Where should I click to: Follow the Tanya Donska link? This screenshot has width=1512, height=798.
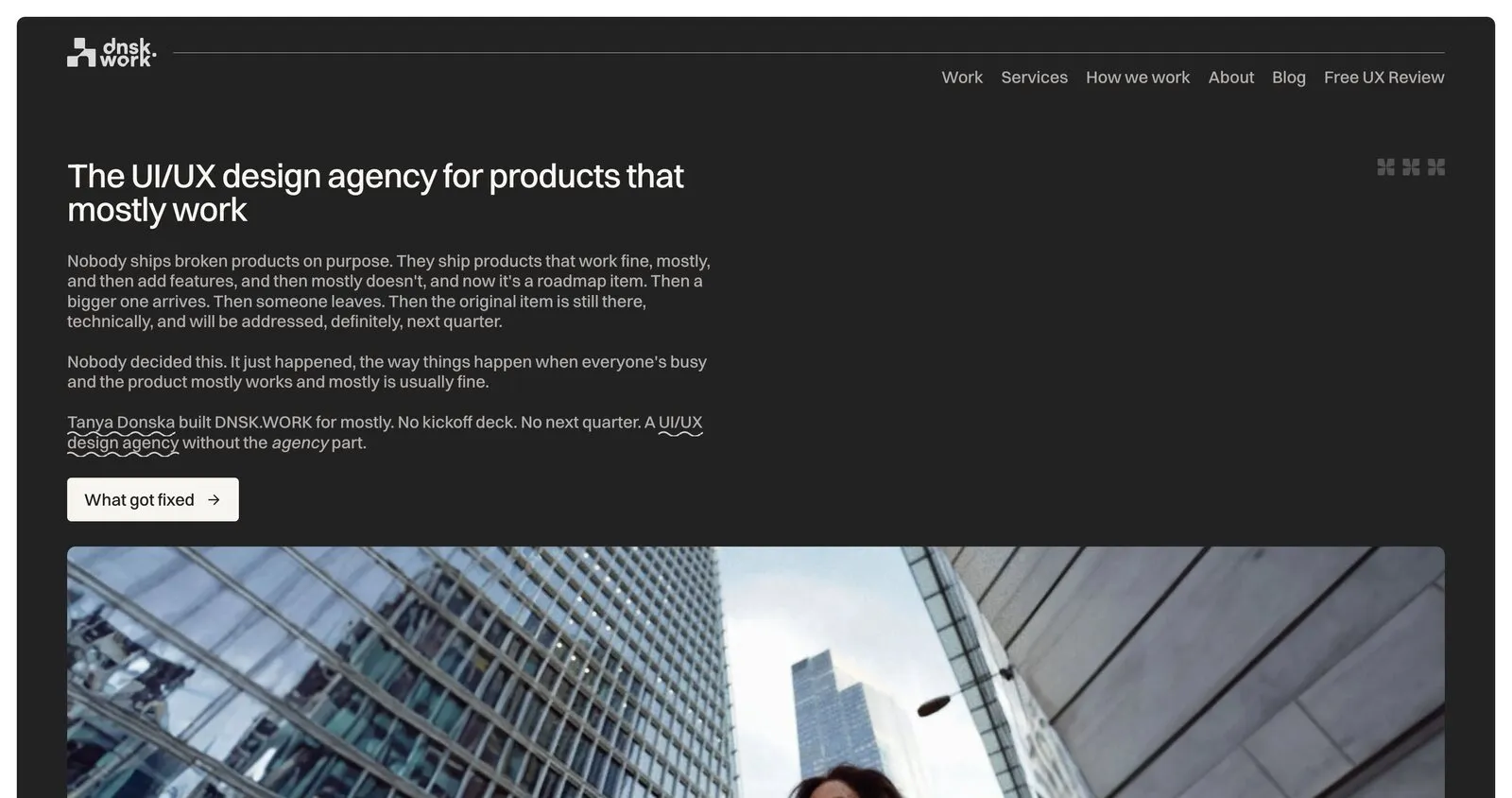pyautogui.click(x=121, y=423)
